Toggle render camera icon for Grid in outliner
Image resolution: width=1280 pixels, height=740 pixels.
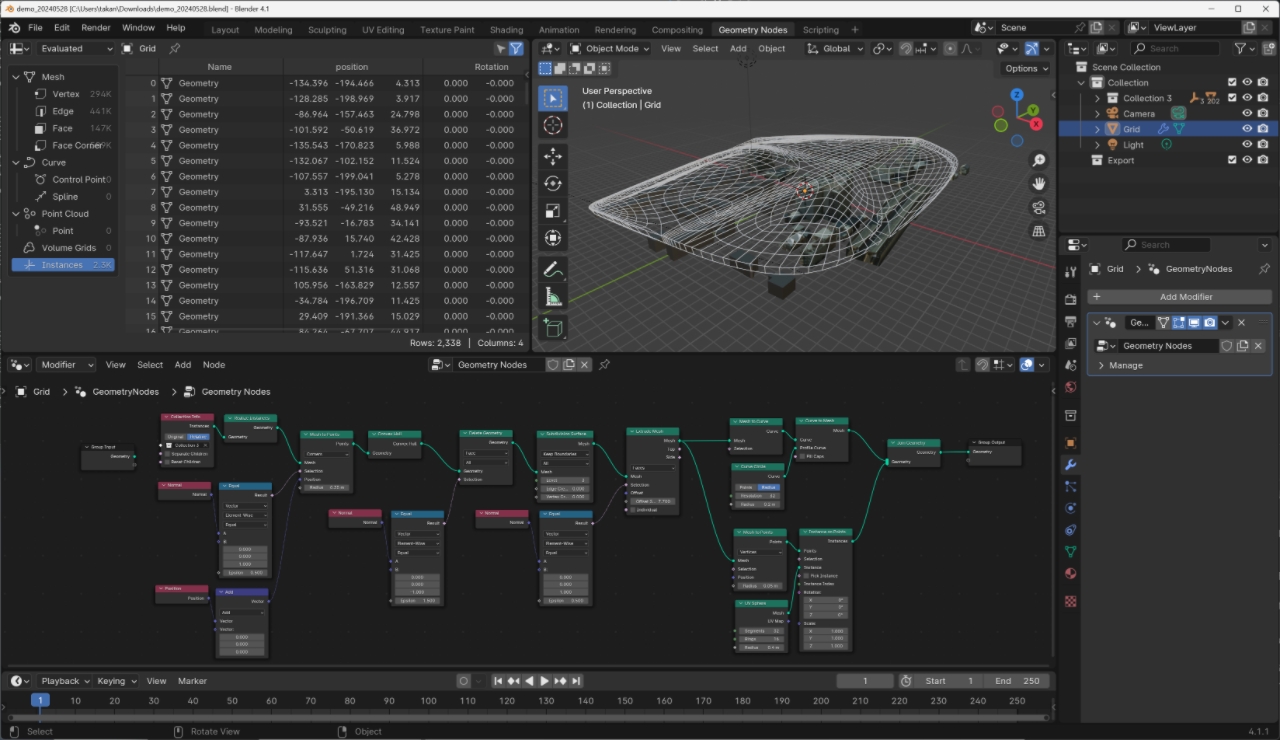point(1264,129)
